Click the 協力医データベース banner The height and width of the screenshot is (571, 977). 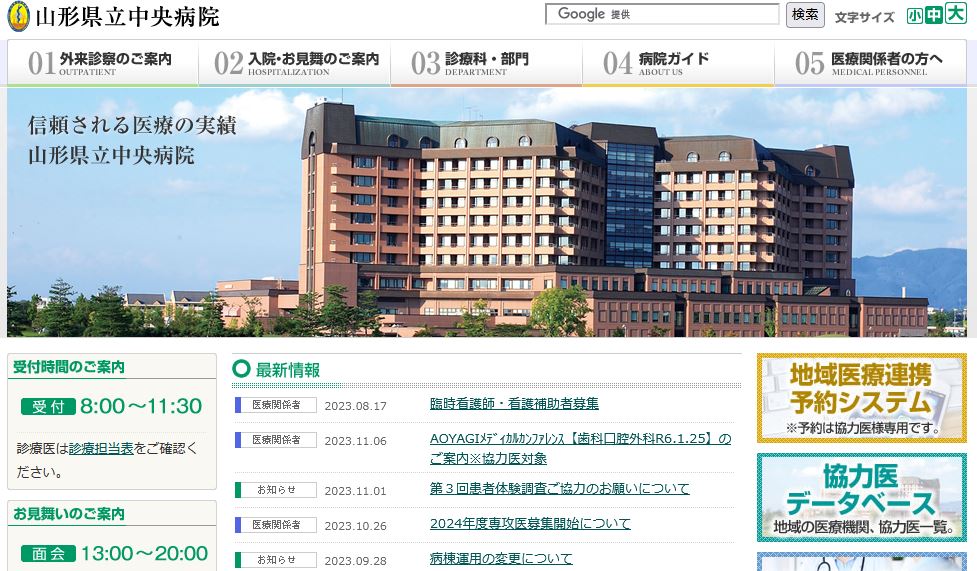[861, 497]
